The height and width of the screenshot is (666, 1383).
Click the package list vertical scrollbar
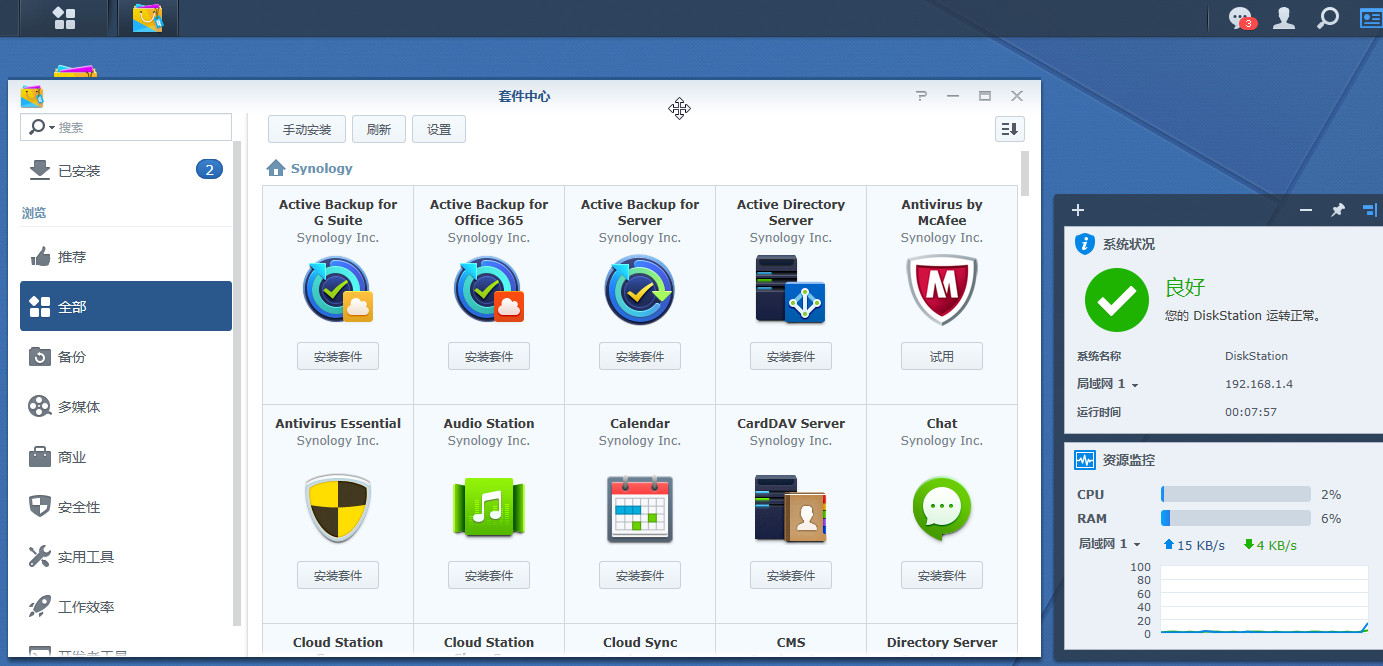pos(1025,174)
